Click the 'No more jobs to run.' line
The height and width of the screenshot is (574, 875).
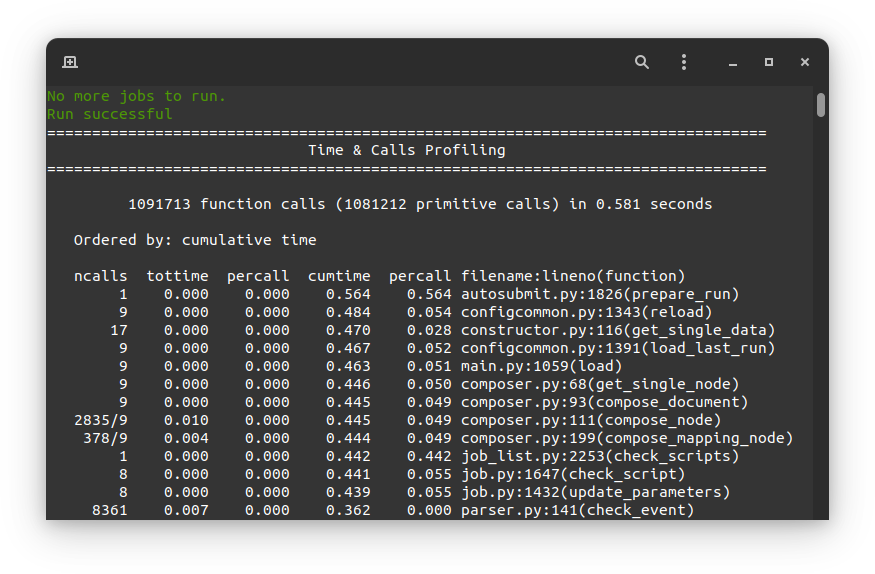[136, 96]
